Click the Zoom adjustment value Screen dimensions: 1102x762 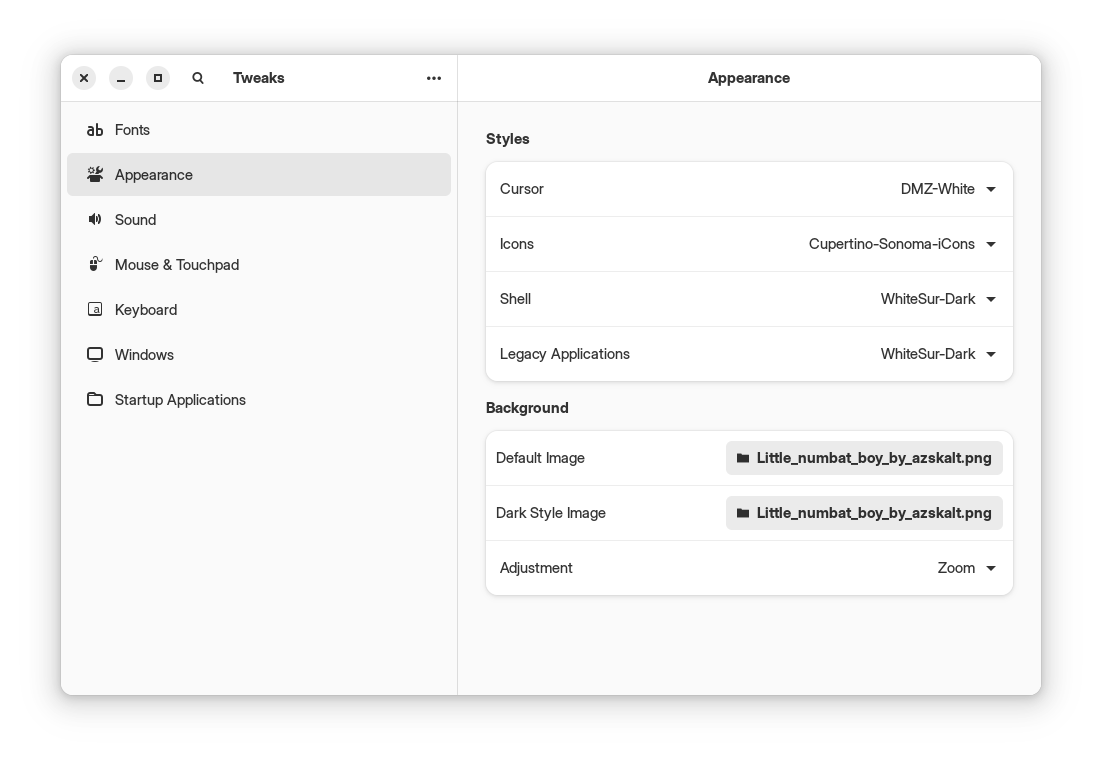(956, 568)
